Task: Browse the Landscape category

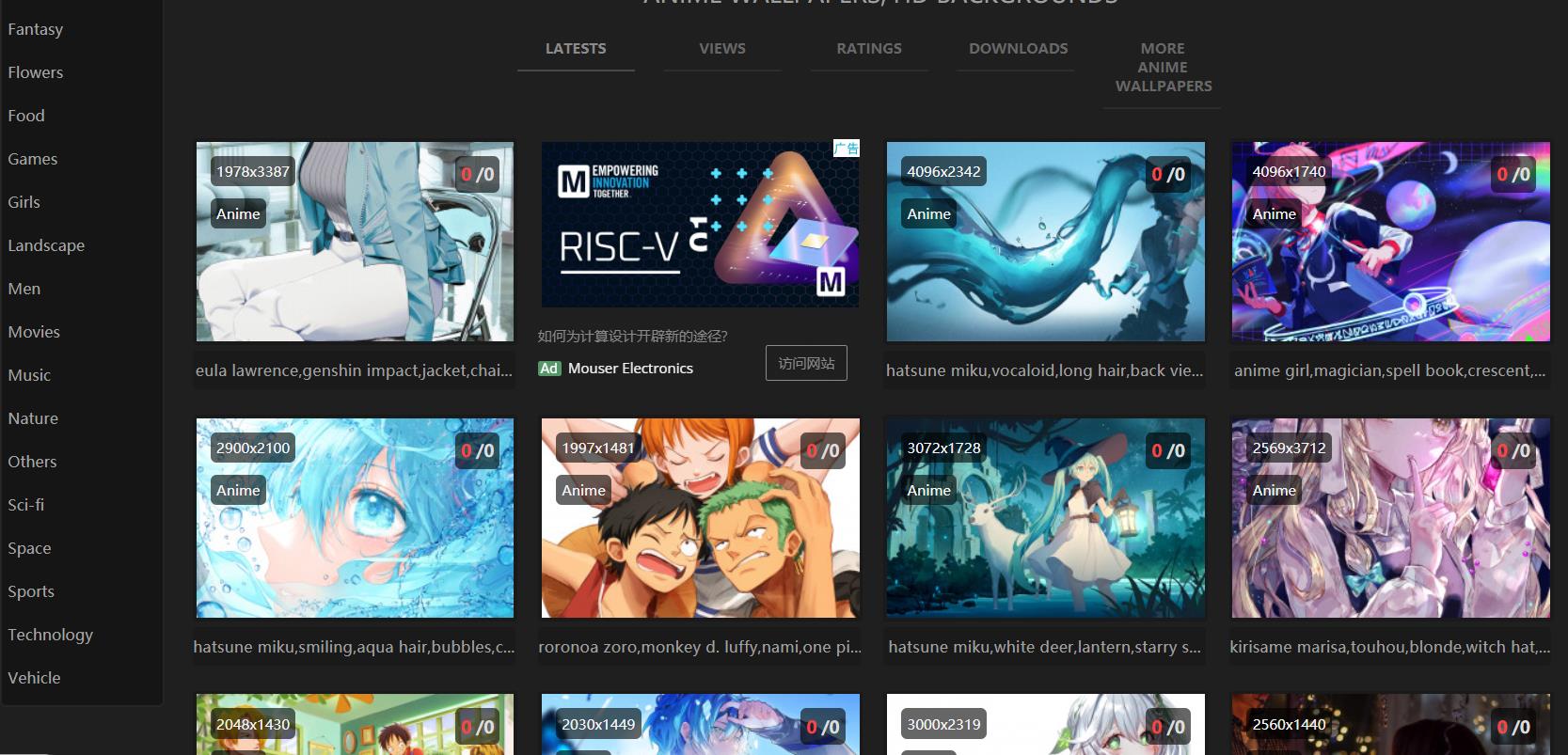Action: coord(46,245)
